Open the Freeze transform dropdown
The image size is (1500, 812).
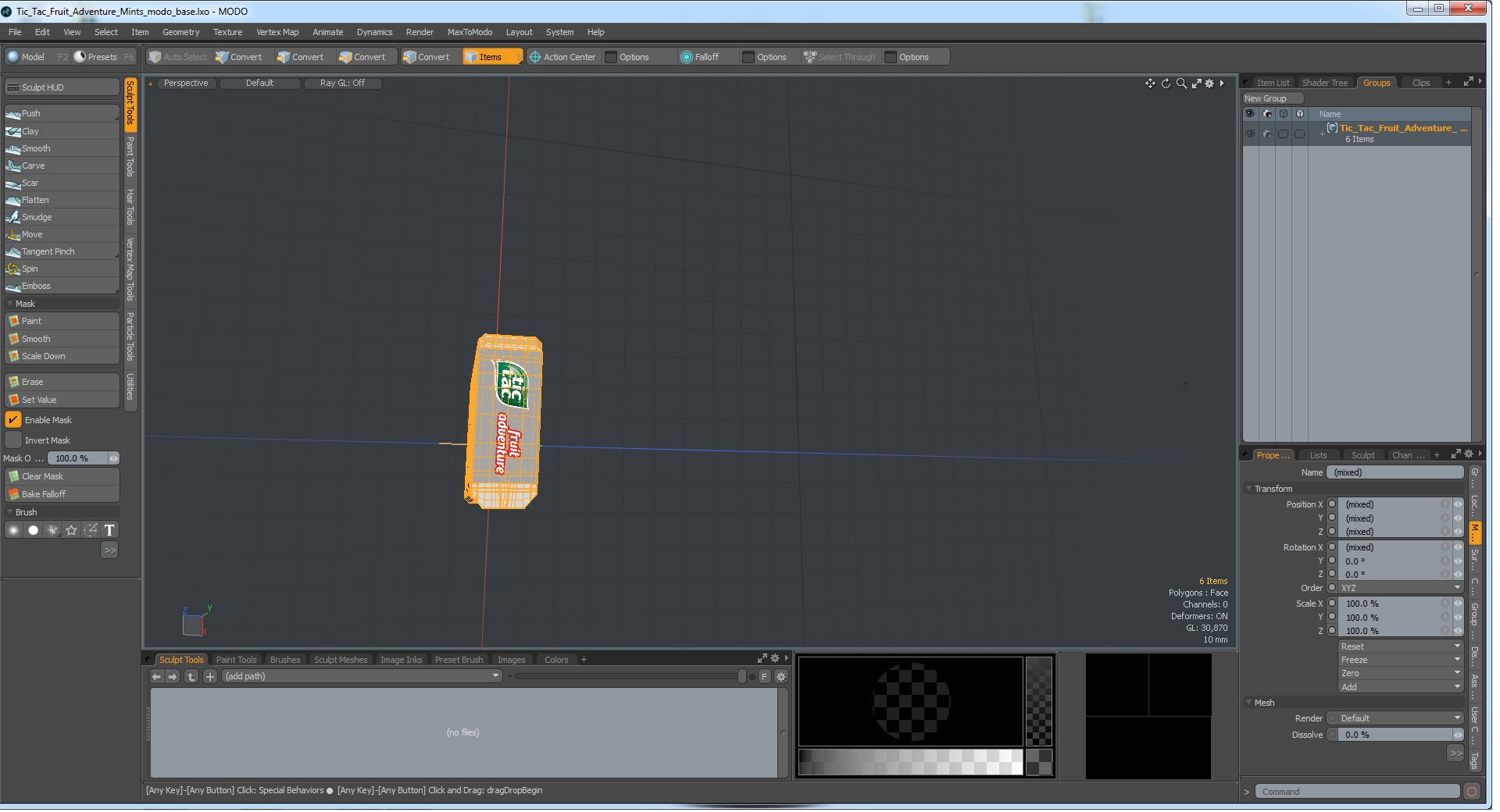[x=1400, y=660]
